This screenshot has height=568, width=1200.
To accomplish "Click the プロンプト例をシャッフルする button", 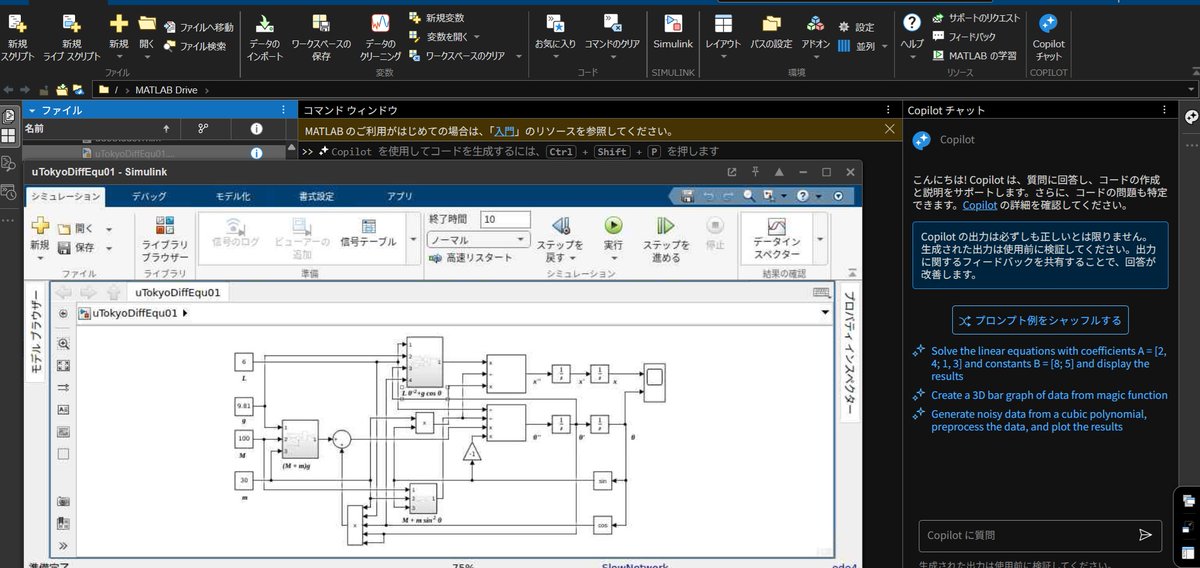I will (1040, 320).
